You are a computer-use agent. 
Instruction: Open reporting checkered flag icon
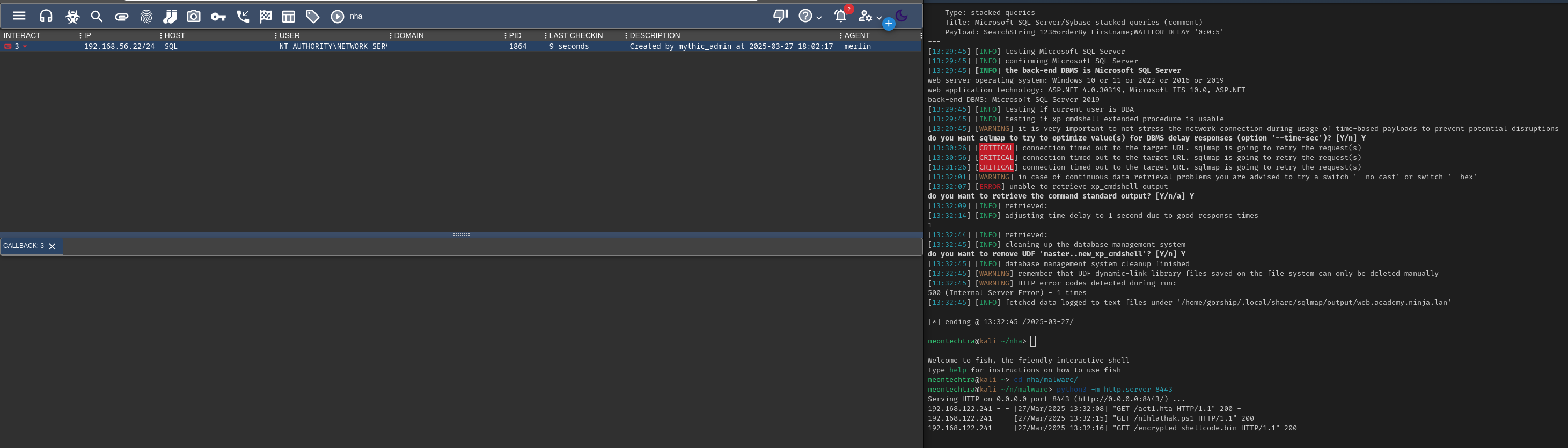[x=266, y=17]
